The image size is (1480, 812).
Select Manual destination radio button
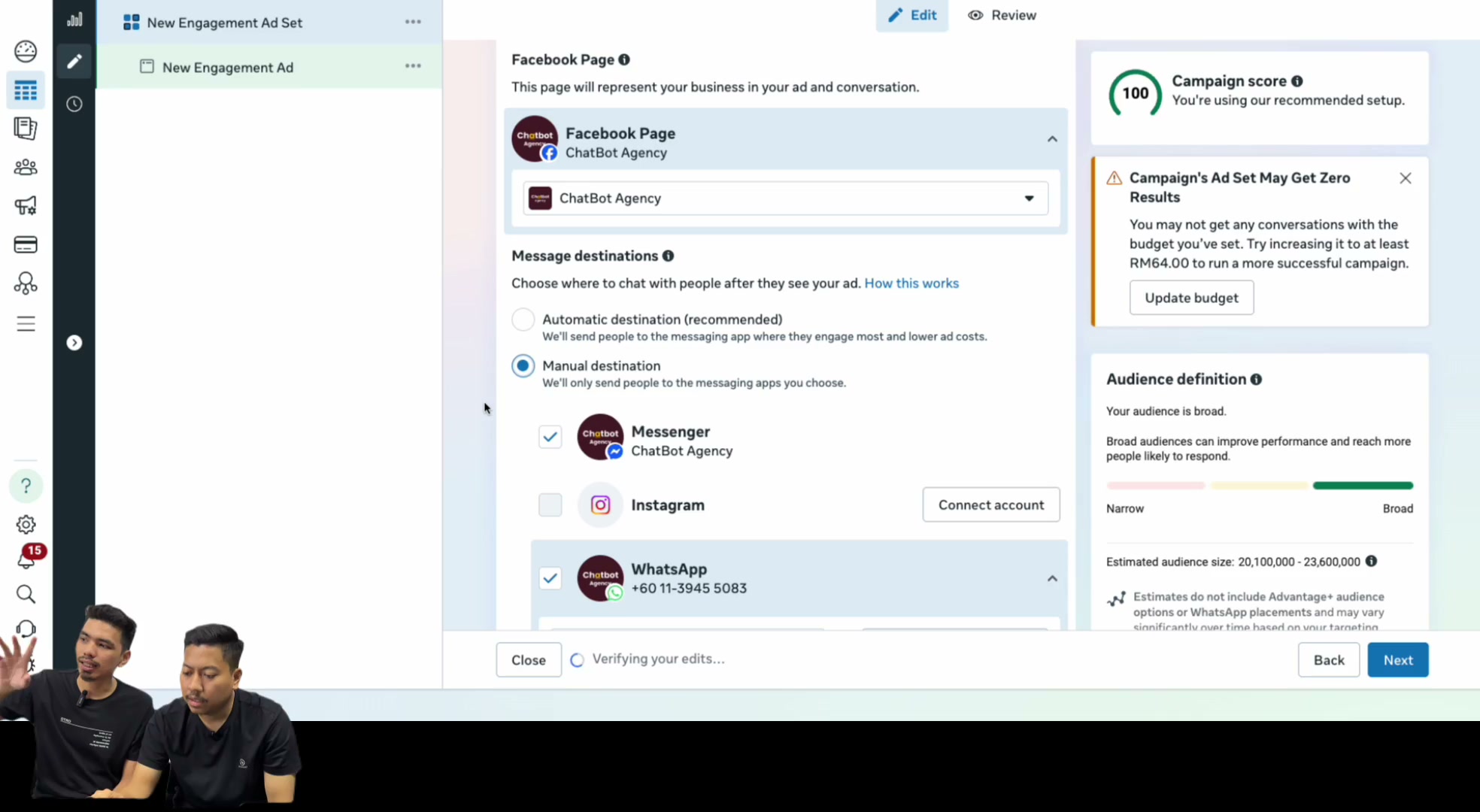523,366
